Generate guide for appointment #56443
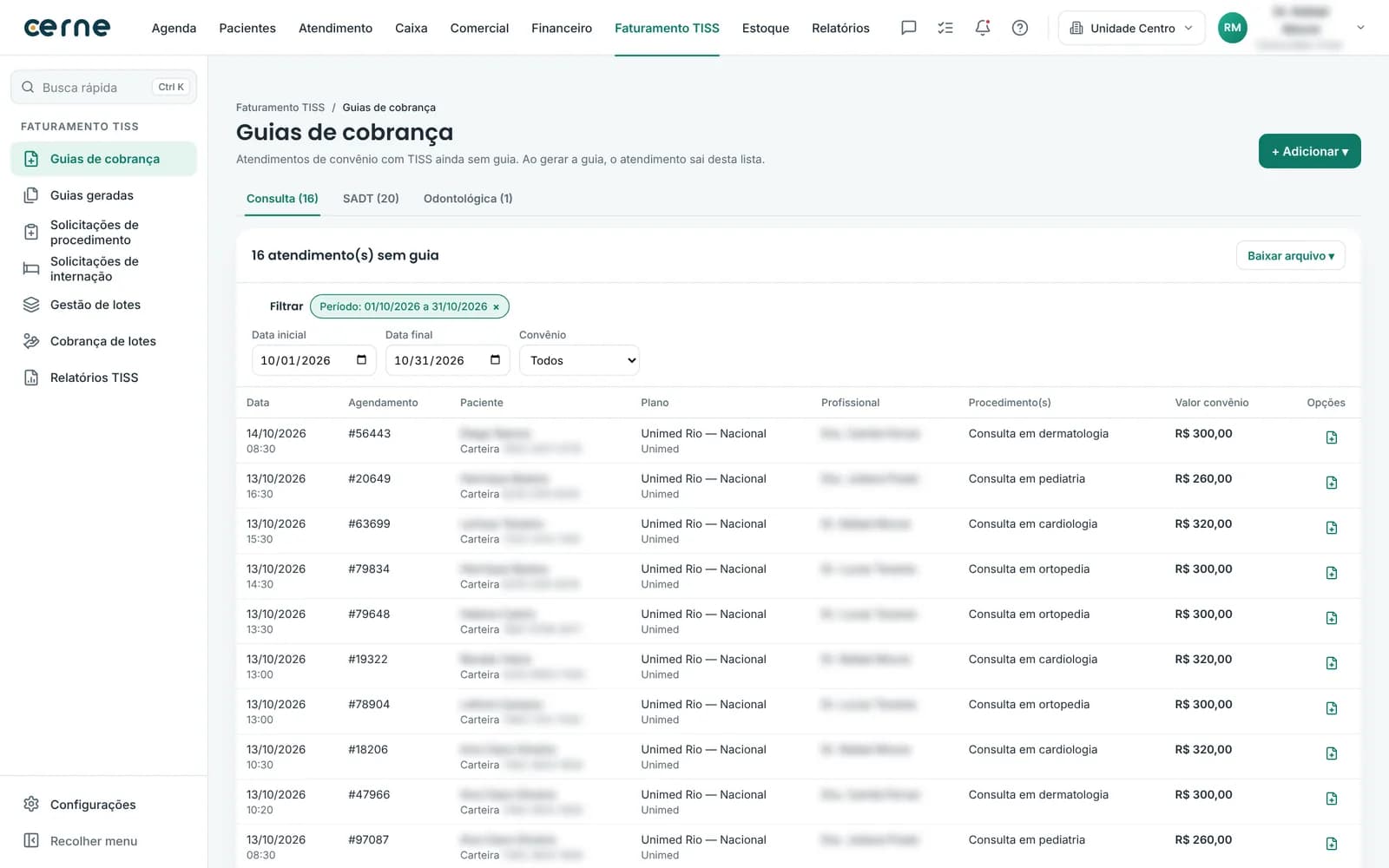Viewport: 1389px width, 868px height. [x=1331, y=437]
